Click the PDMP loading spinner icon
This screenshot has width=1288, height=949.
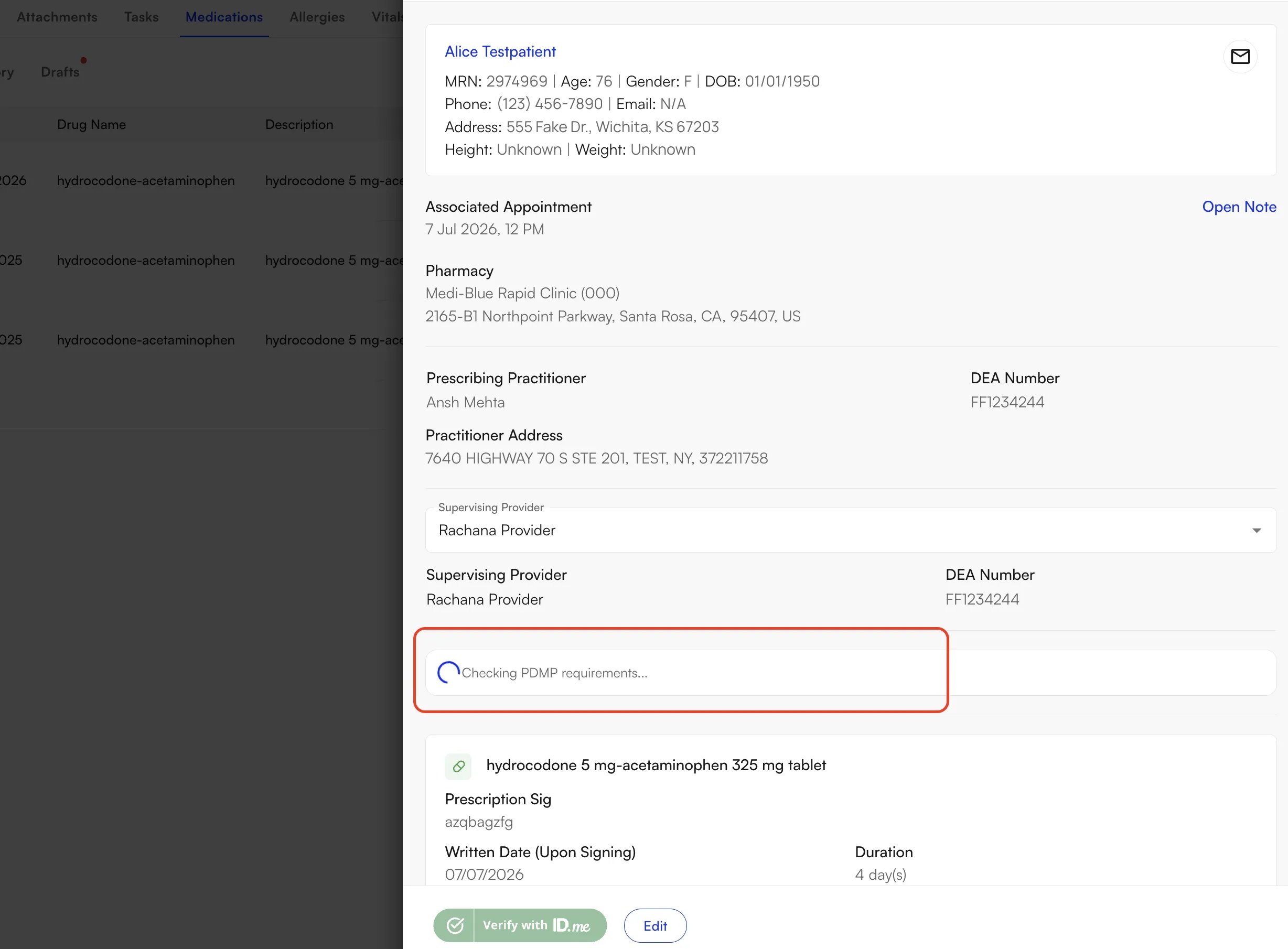click(448, 672)
